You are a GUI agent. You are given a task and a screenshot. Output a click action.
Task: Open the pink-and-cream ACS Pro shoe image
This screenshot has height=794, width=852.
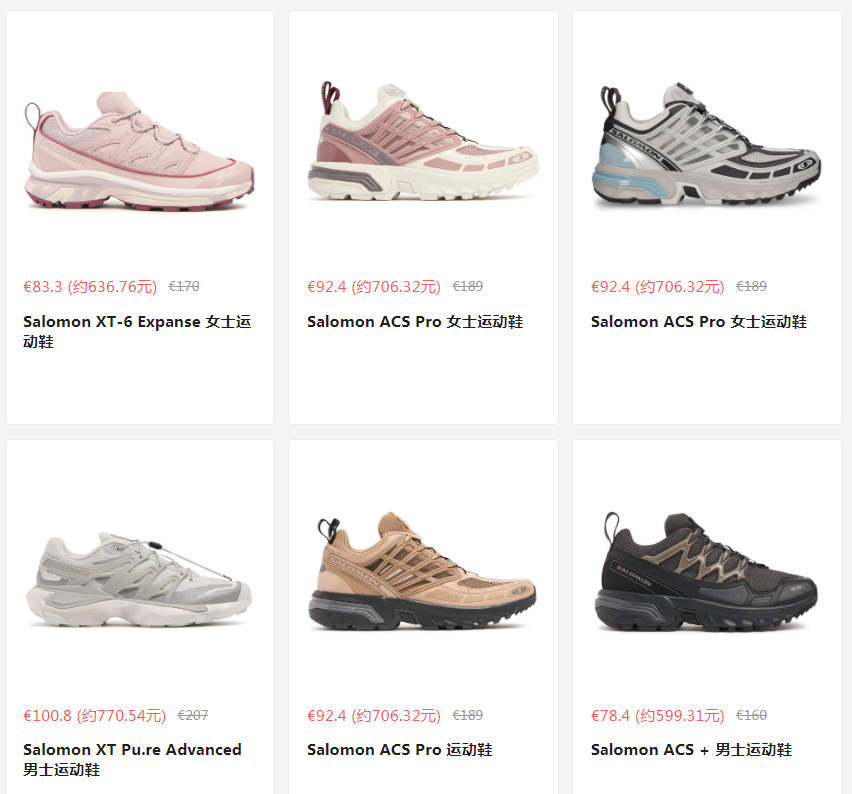coord(423,141)
